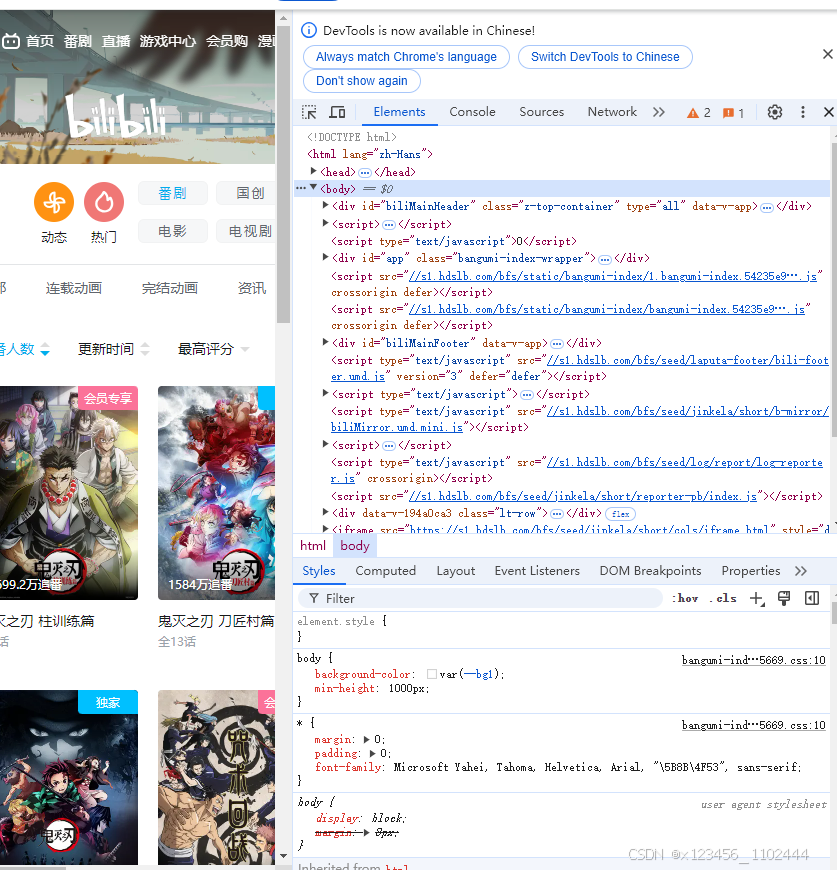Click the page vertical scrollbar thumb
The height and width of the screenshot is (870, 837).
click(x=283, y=173)
